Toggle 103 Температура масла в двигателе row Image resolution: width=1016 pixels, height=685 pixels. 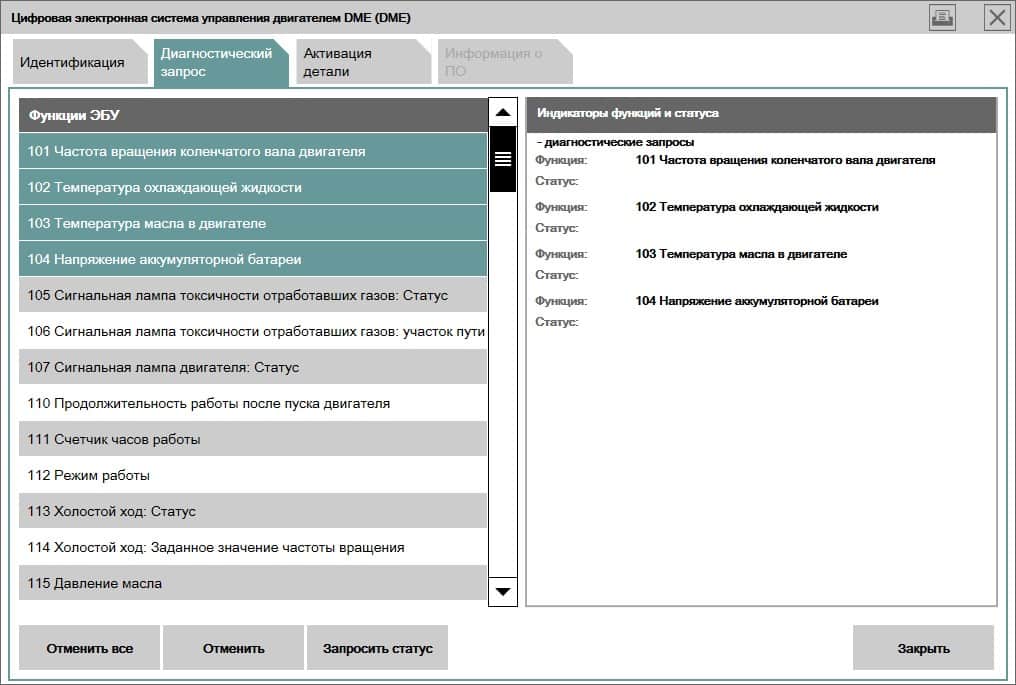[x=253, y=223]
